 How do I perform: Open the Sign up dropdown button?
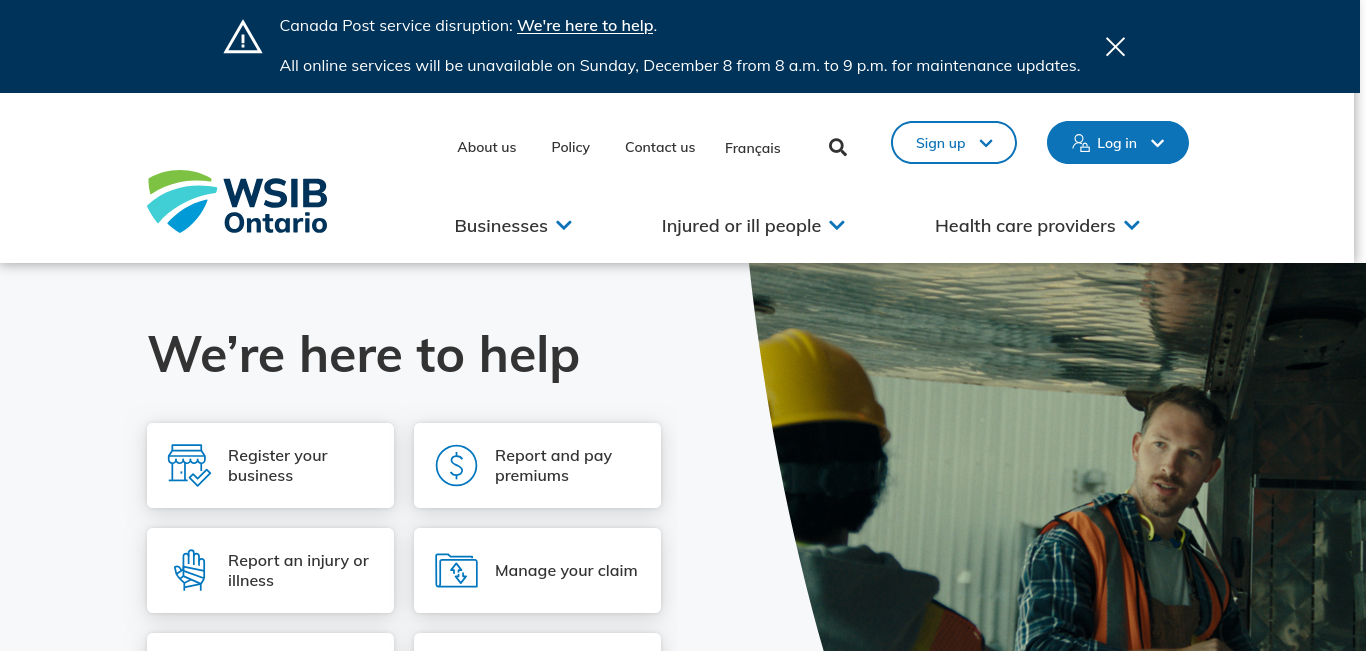(954, 142)
